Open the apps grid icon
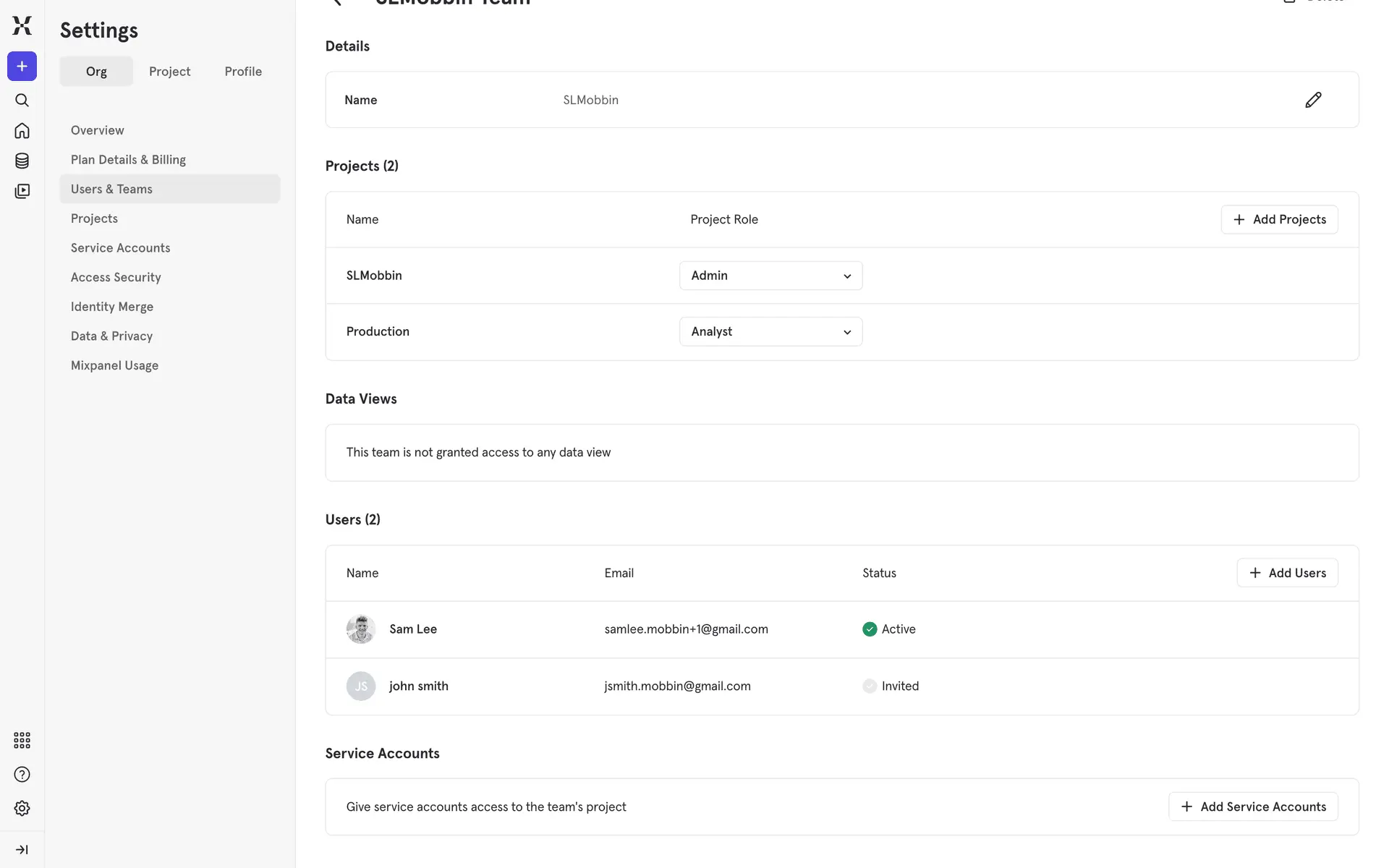Viewport: 1389px width, 868px height. pyautogui.click(x=22, y=740)
